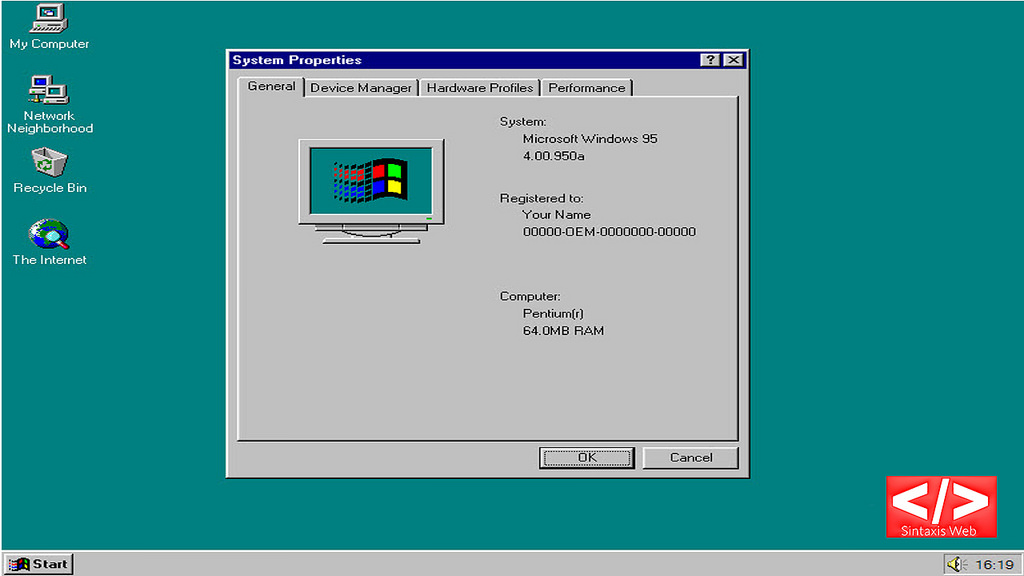The width and height of the screenshot is (1024, 576).
Task: Open the Performance tab
Action: click(587, 88)
